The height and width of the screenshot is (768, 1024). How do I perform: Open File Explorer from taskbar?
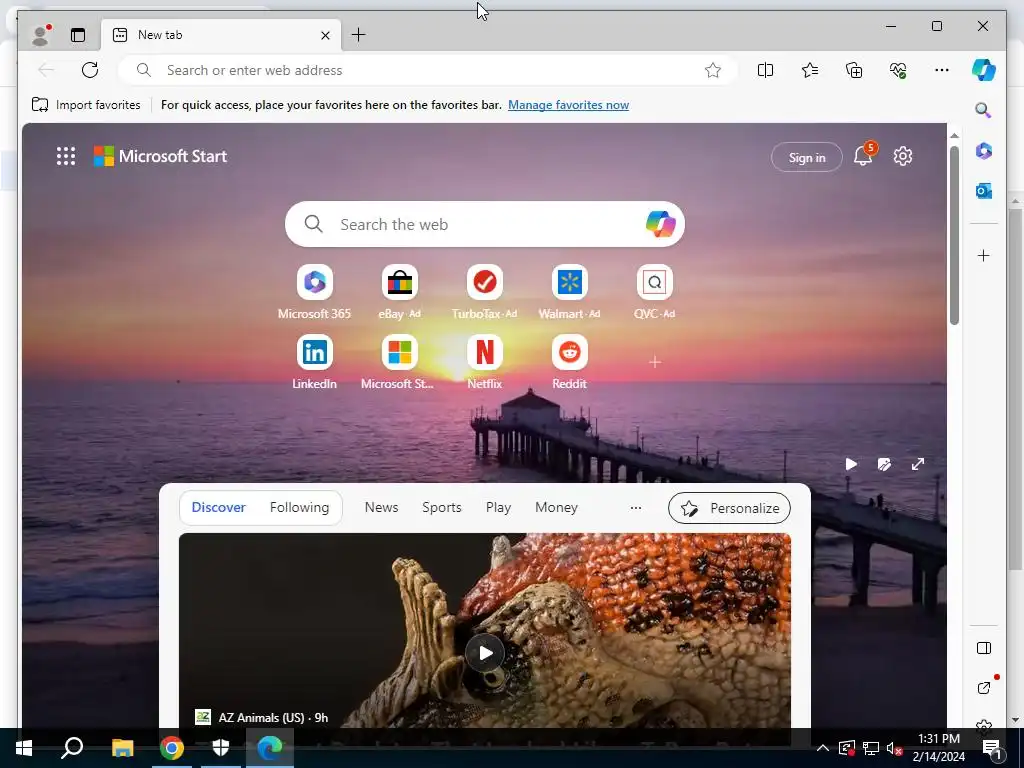[122, 748]
